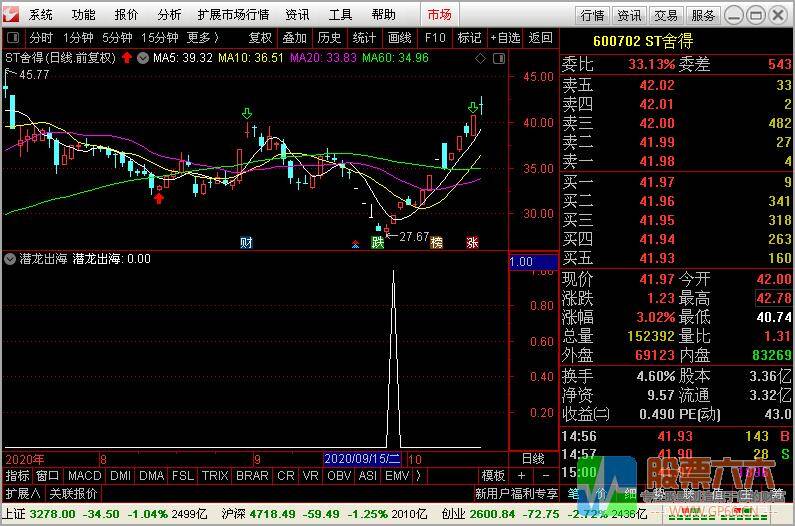This screenshot has height=526, width=795.
Task: Select the VR indicator
Action: 310,476
